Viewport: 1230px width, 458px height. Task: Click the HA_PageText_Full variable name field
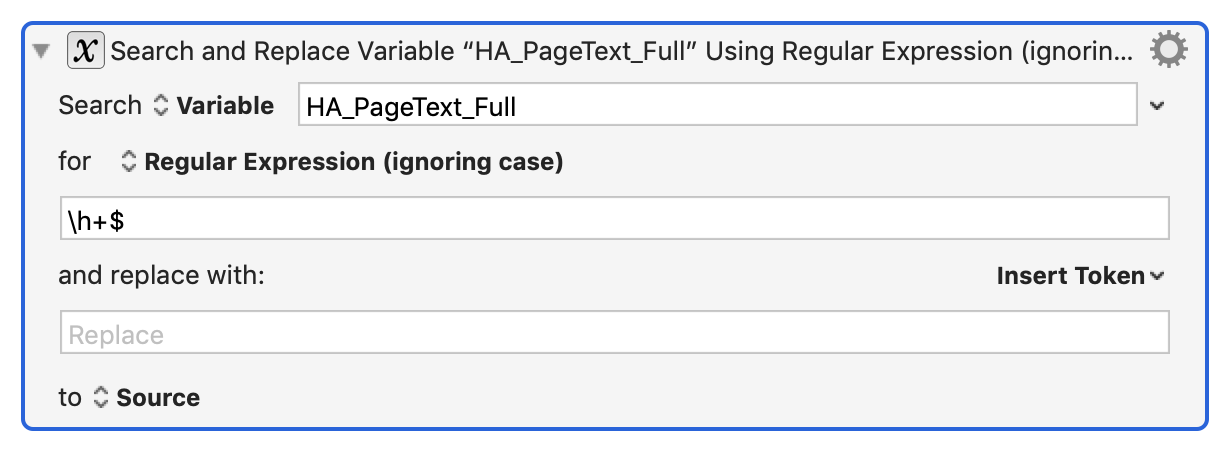pyautogui.click(x=717, y=105)
